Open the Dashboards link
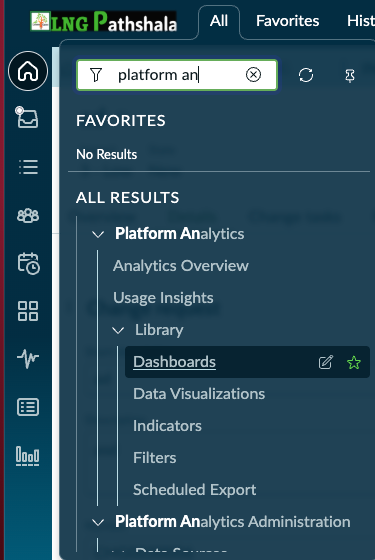 tap(174, 362)
